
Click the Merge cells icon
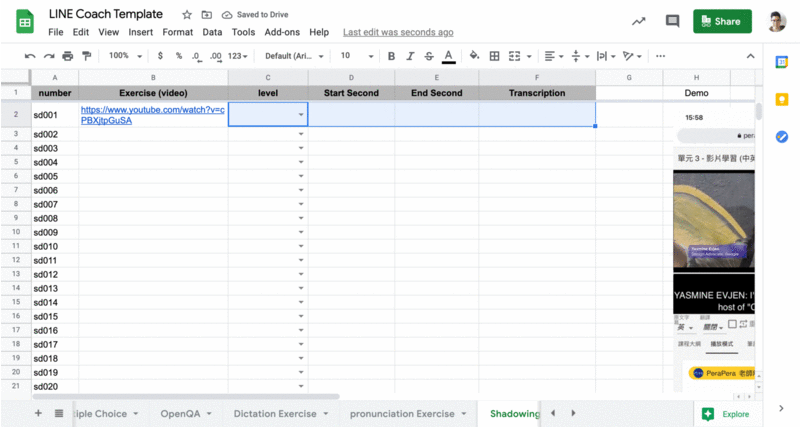(x=514, y=56)
